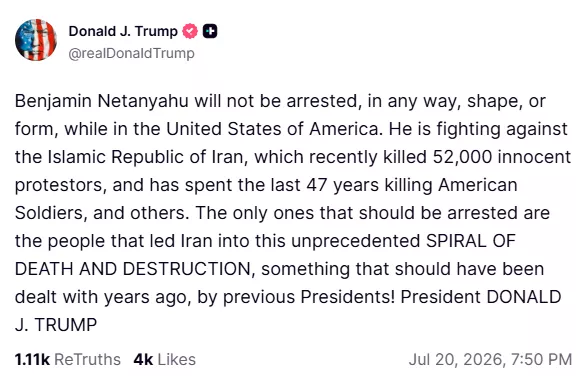This screenshot has height=376, width=583.
Task: Click the Likes label
Action: click(177, 360)
